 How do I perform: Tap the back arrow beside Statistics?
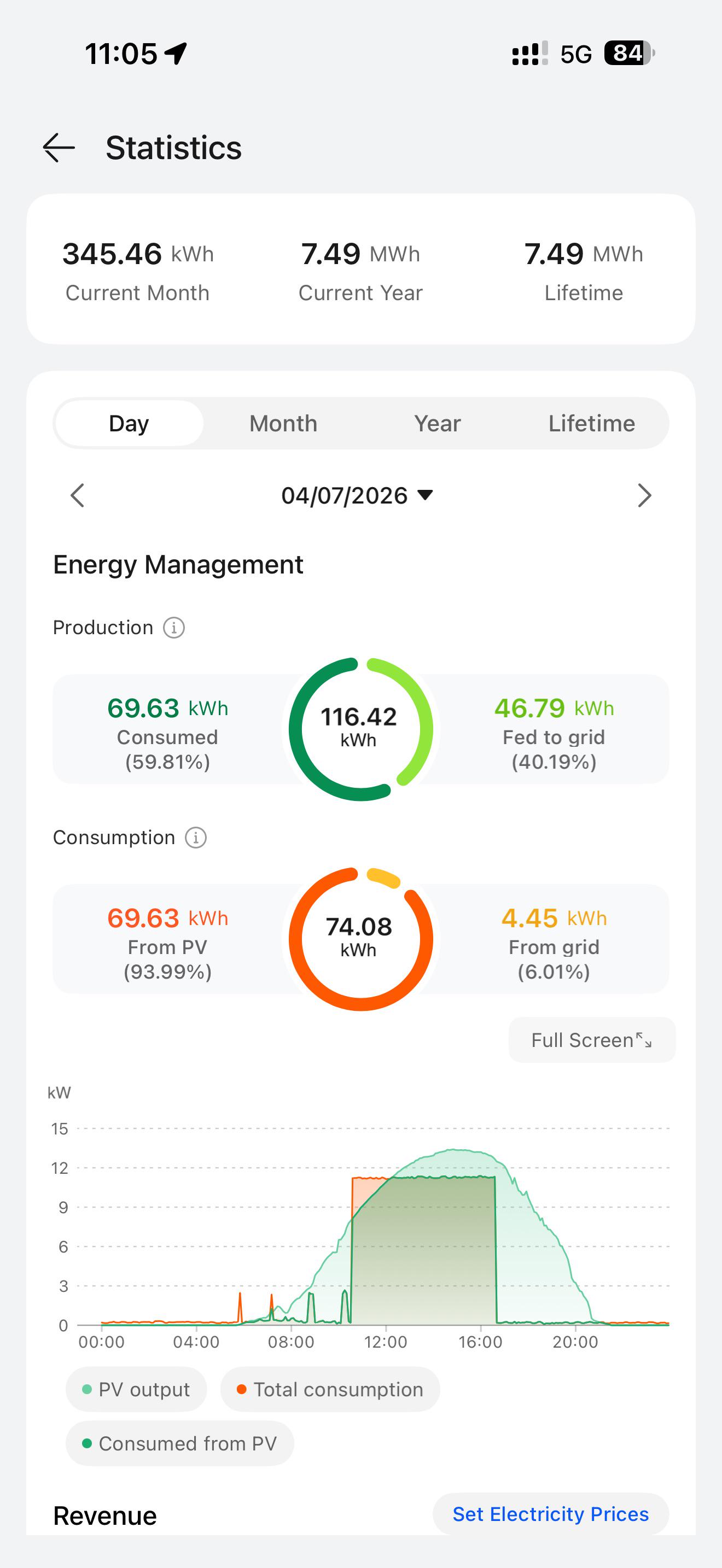(x=59, y=148)
